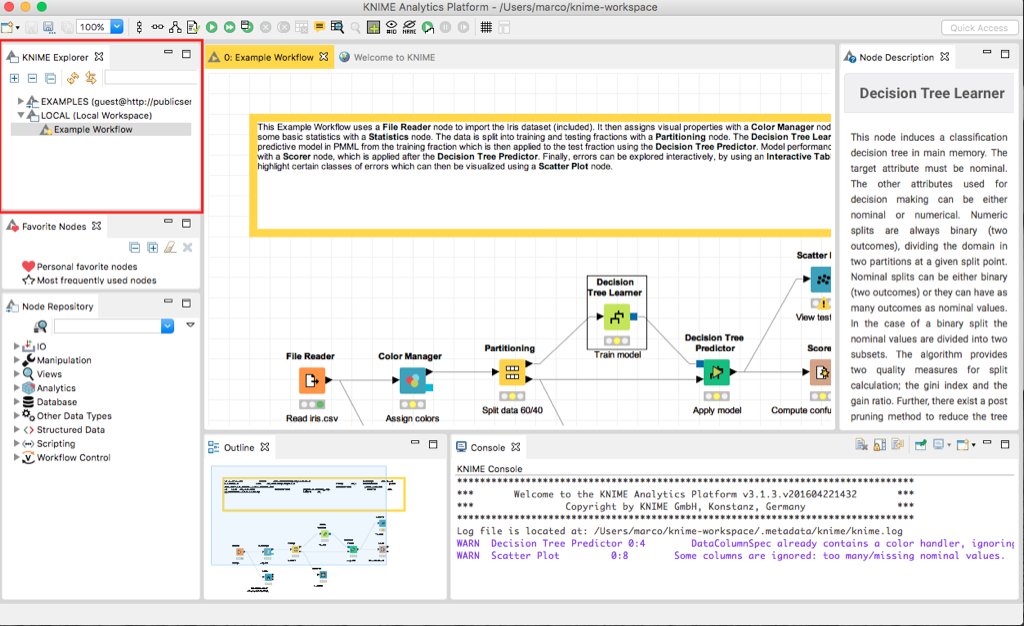Open the zoom level dropdown
Screen dimensions: 1024x626
tap(116, 27)
